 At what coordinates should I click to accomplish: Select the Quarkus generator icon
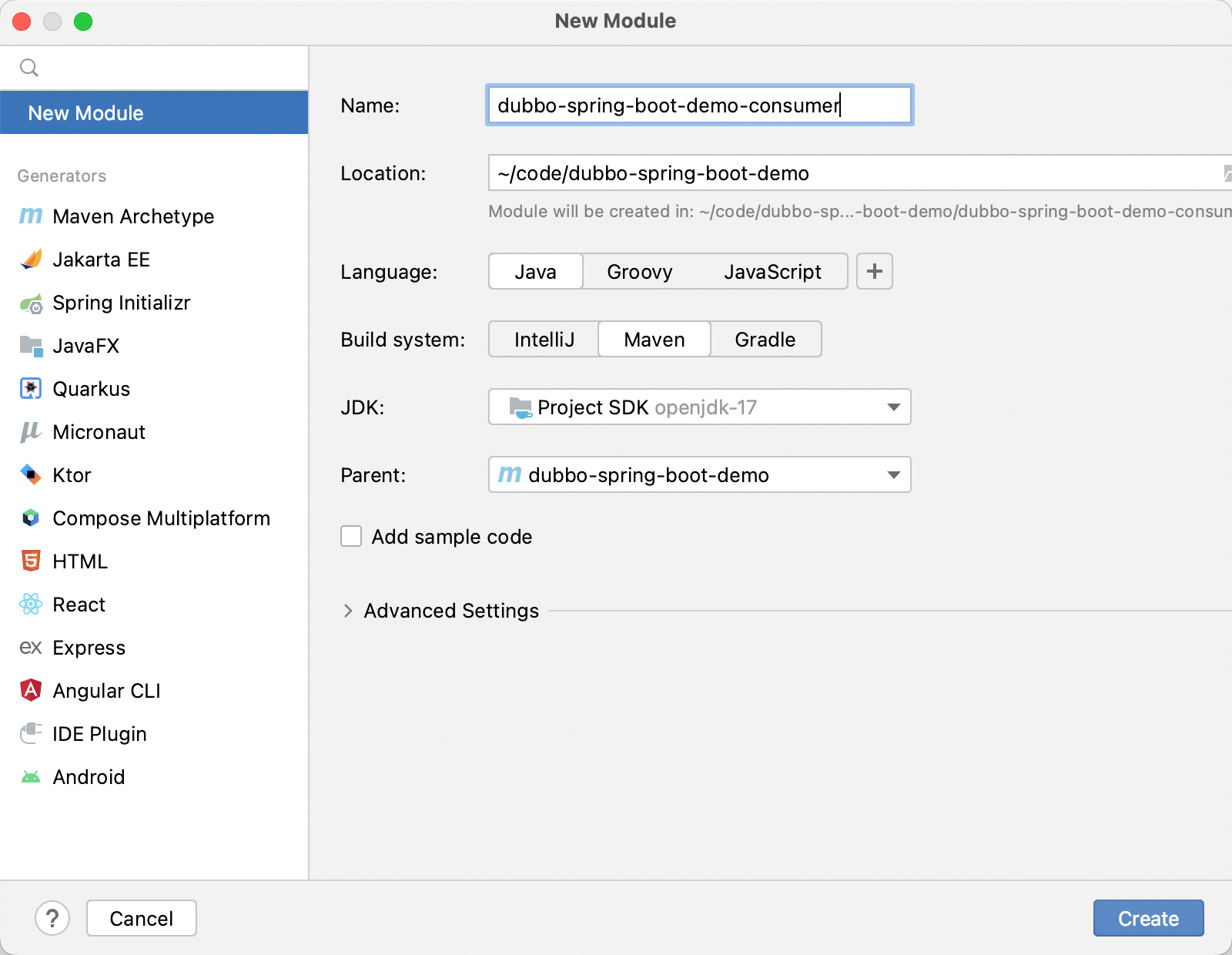[31, 389]
